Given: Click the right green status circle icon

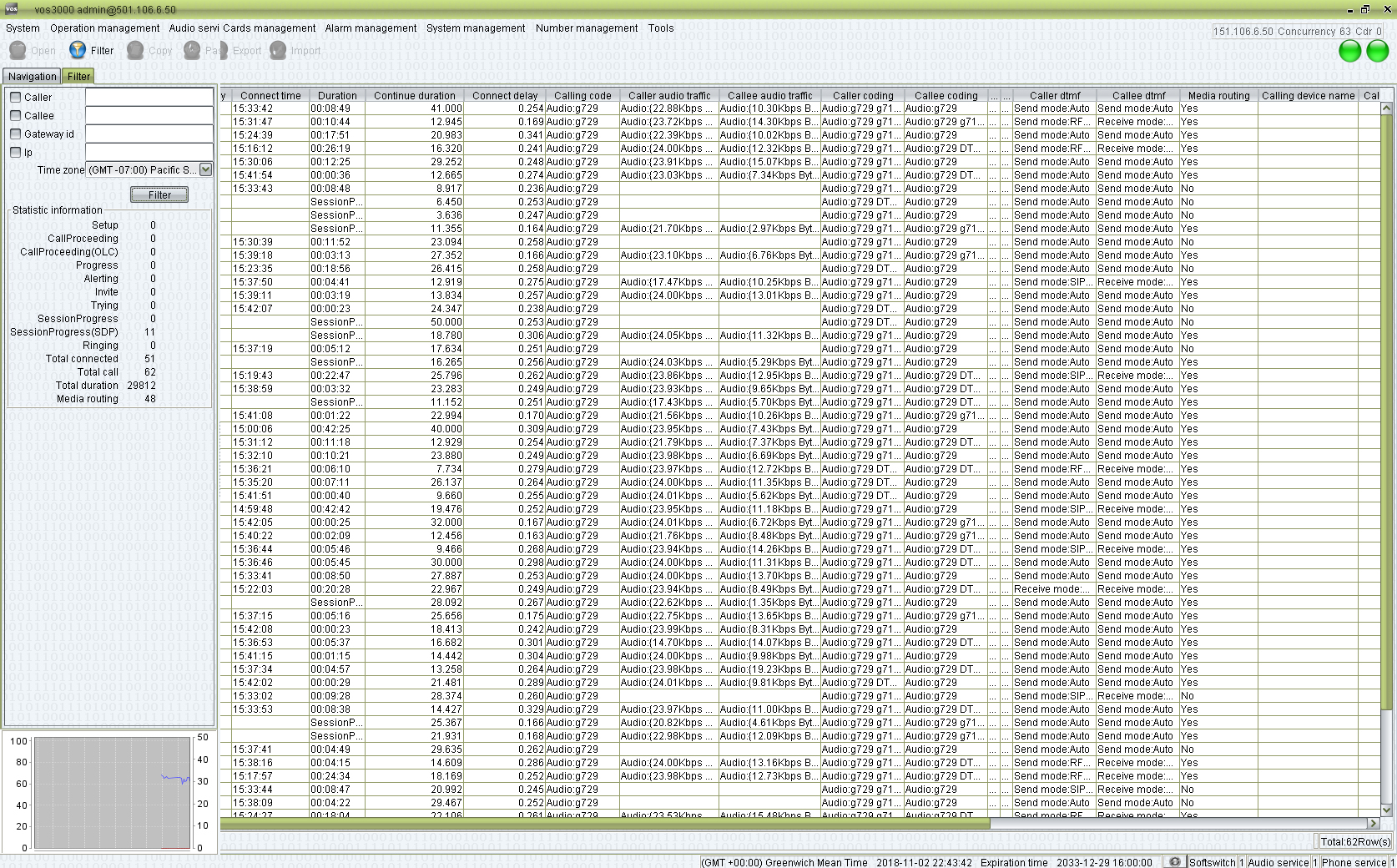Looking at the screenshot, I should pos(1376,51).
